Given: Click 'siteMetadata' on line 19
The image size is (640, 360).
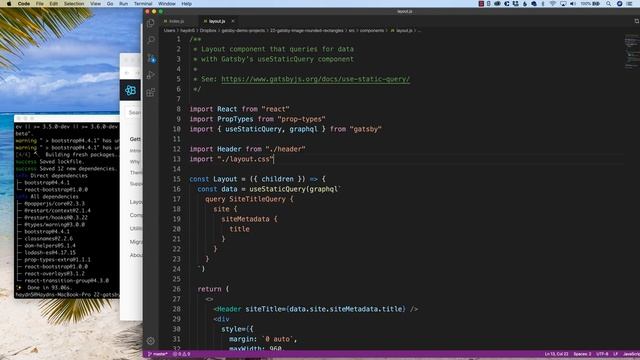Looking at the screenshot, I should [x=245, y=219].
